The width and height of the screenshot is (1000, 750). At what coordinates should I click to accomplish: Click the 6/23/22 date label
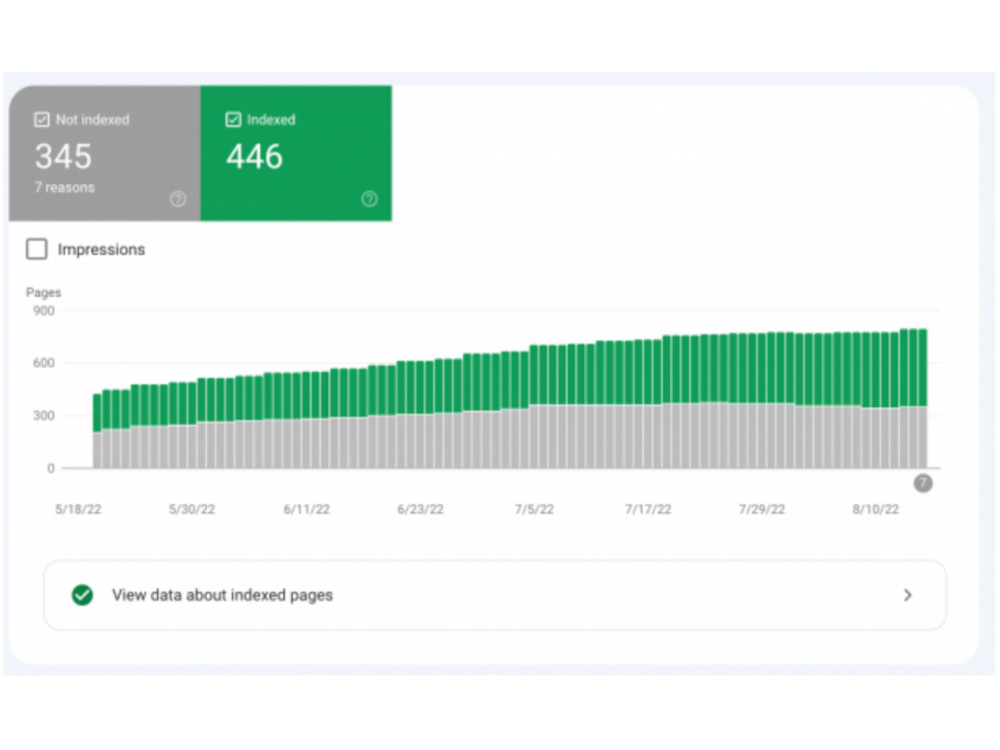[x=420, y=509]
